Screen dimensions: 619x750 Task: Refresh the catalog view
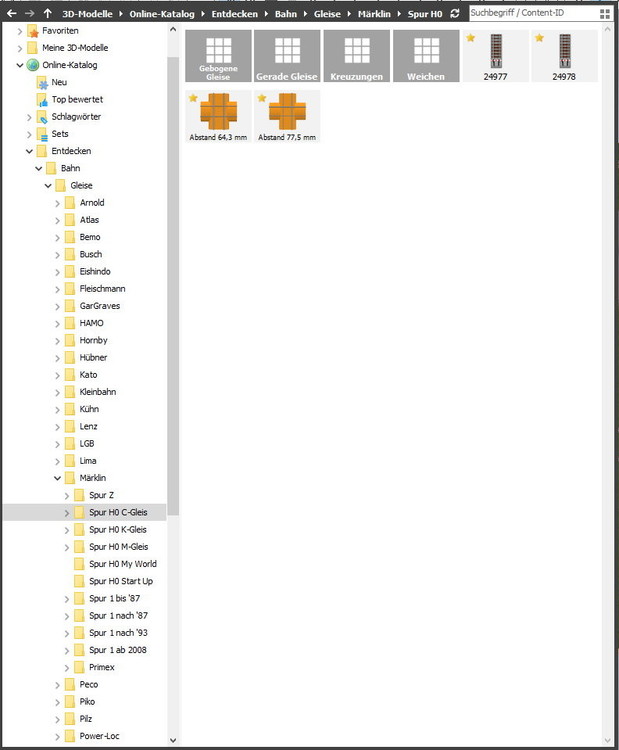[454, 13]
